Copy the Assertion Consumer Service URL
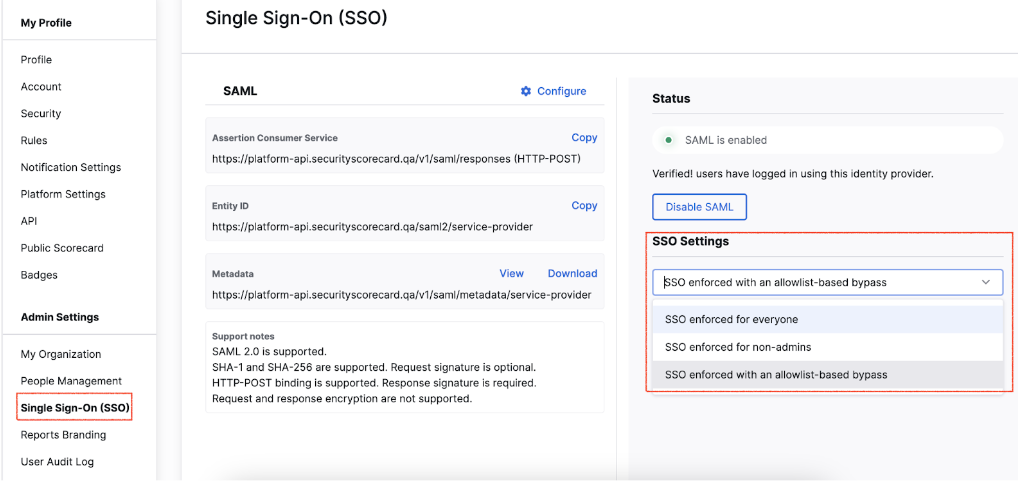The image size is (1018, 482). 584,138
